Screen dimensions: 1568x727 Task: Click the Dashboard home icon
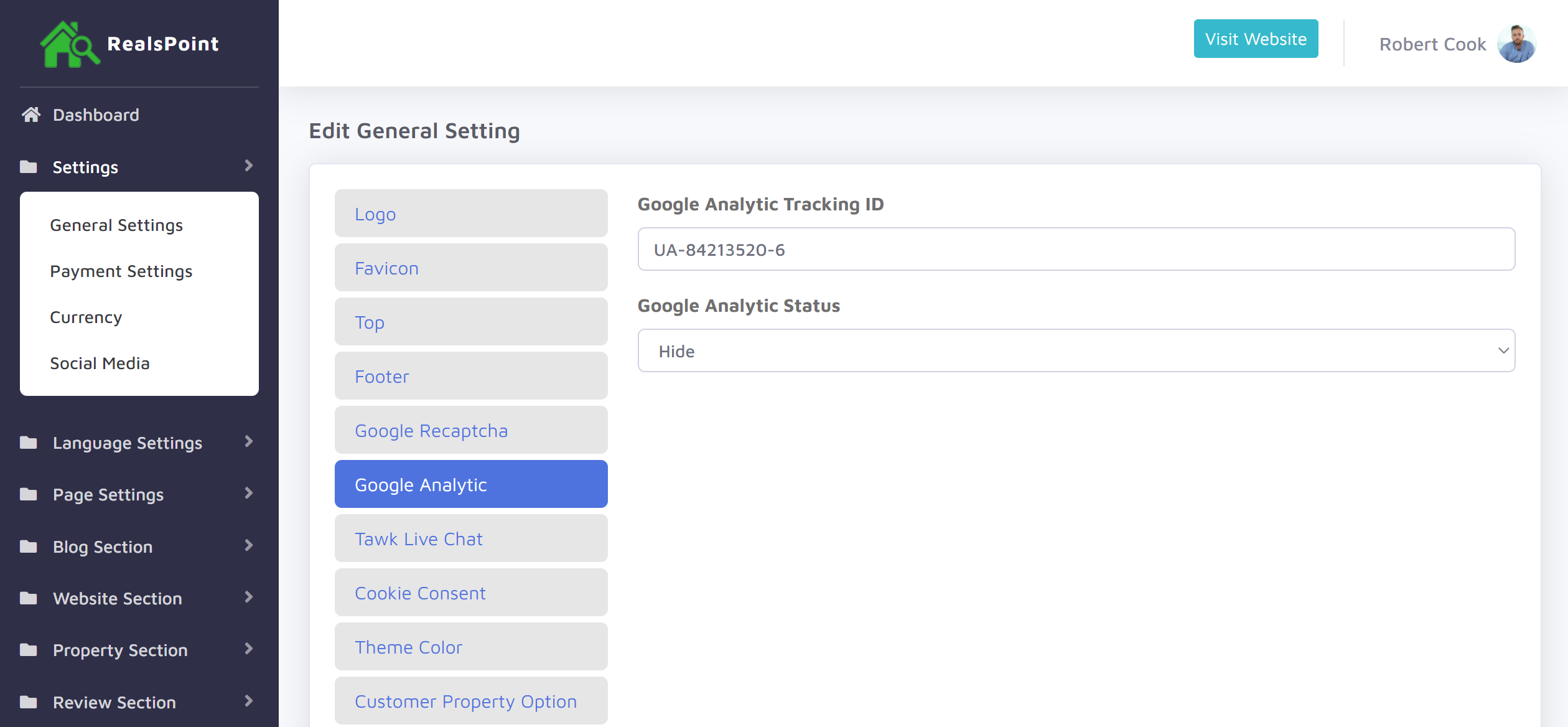30,115
